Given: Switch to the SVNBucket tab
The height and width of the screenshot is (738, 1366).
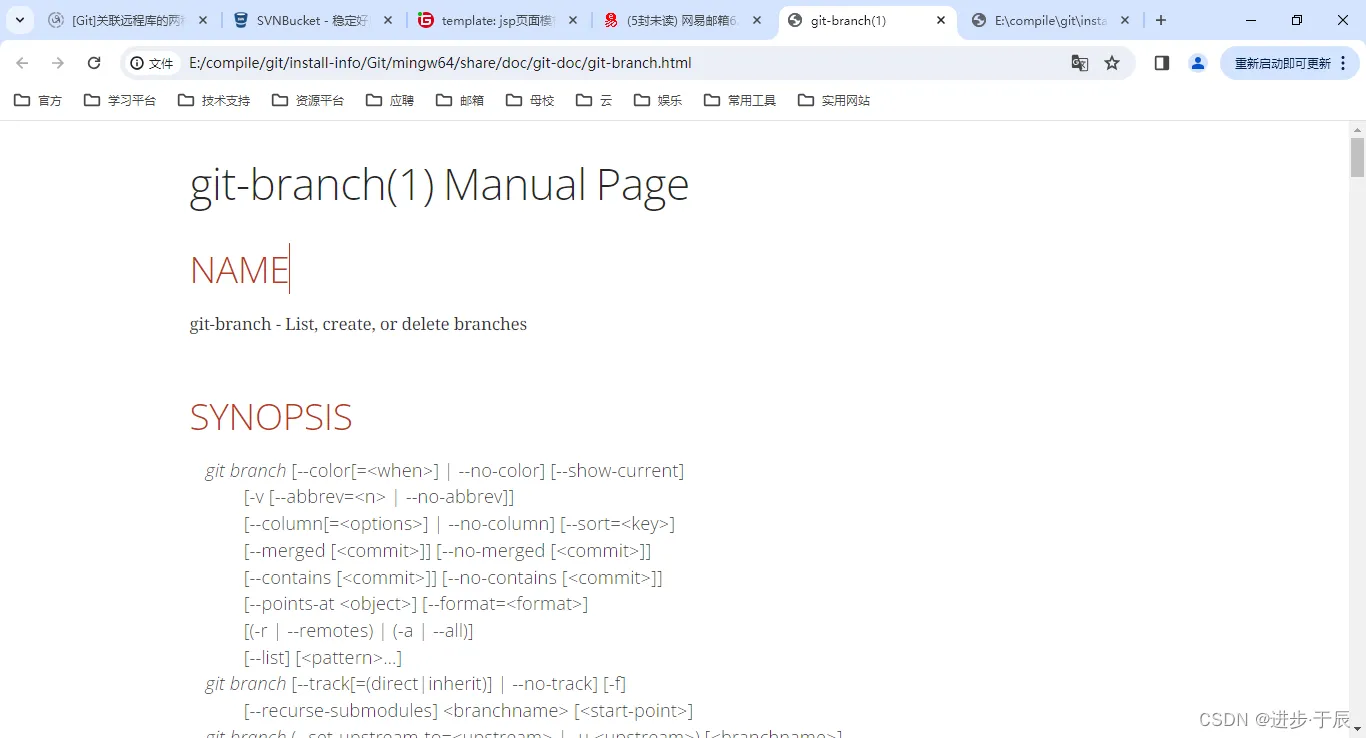Looking at the screenshot, I should click(x=313, y=20).
